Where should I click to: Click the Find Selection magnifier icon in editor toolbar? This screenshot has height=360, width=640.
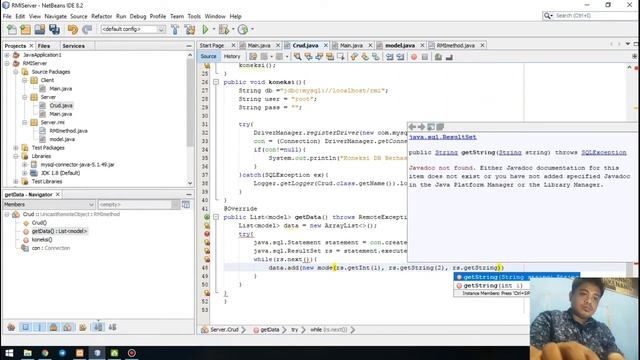point(298,57)
